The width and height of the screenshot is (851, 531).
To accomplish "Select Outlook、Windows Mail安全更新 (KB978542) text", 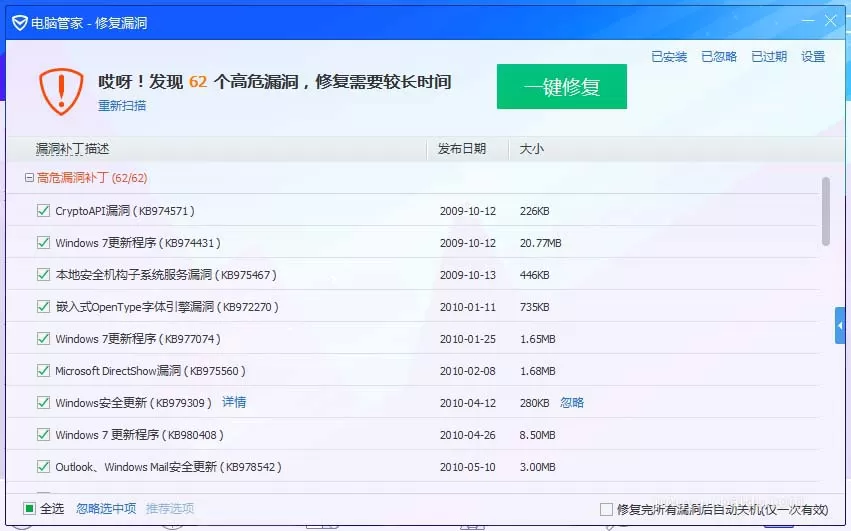I will pos(168,467).
